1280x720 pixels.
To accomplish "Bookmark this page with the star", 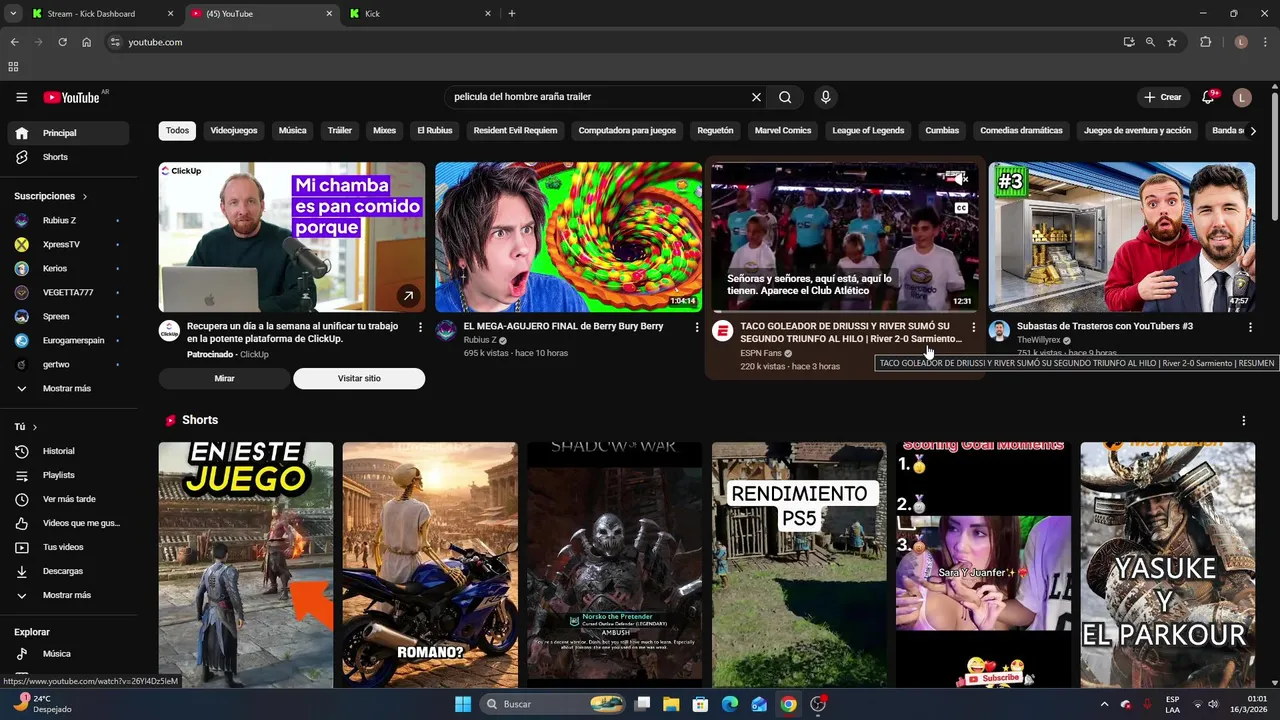I will point(1172,42).
